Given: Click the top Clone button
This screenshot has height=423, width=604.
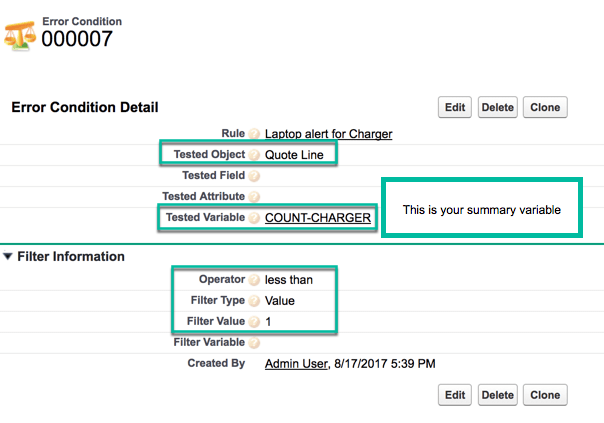Looking at the screenshot, I should coord(545,107).
